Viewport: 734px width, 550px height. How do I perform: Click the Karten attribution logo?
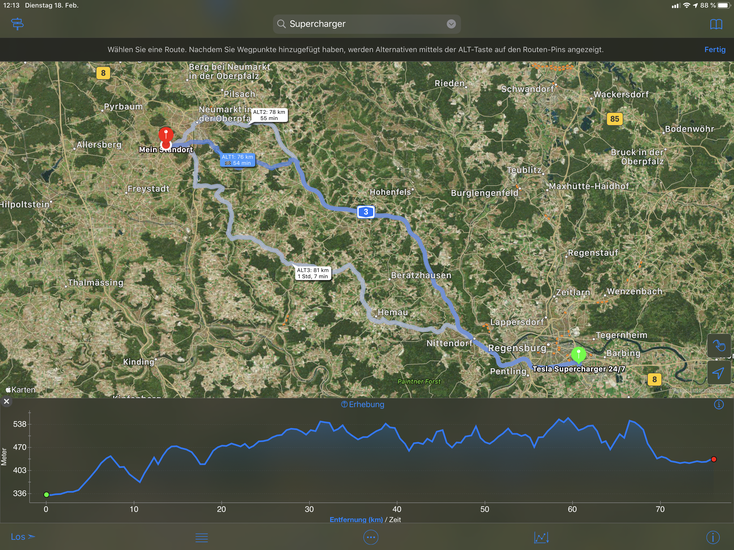(20, 389)
